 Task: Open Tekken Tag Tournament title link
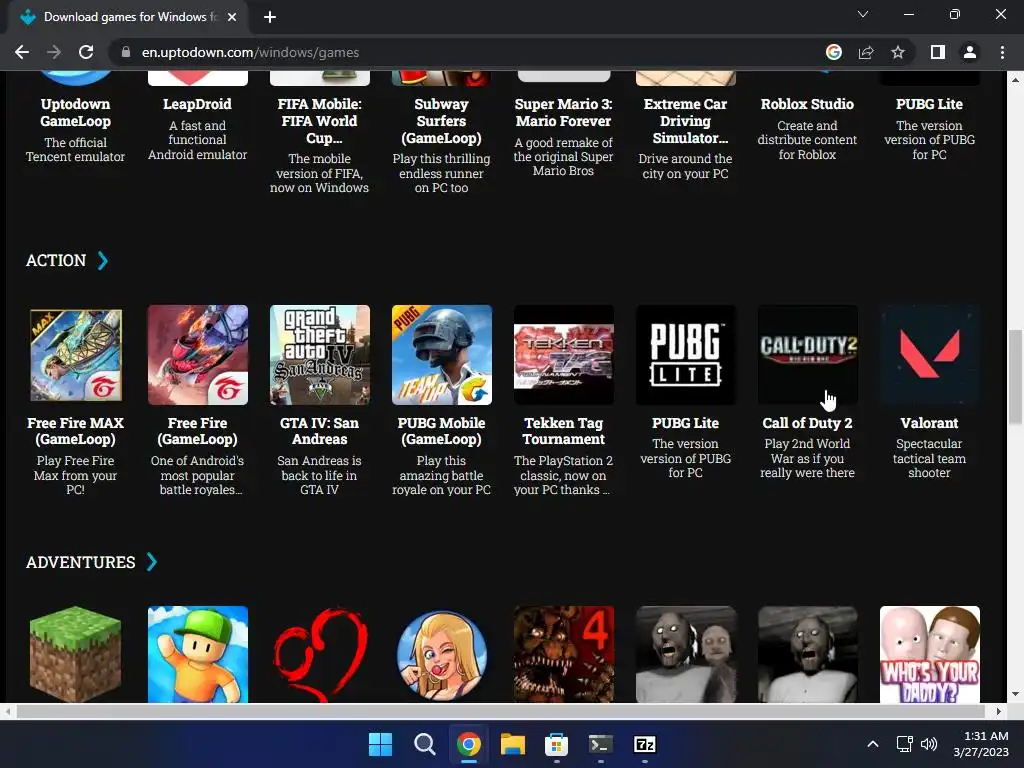[x=564, y=431]
